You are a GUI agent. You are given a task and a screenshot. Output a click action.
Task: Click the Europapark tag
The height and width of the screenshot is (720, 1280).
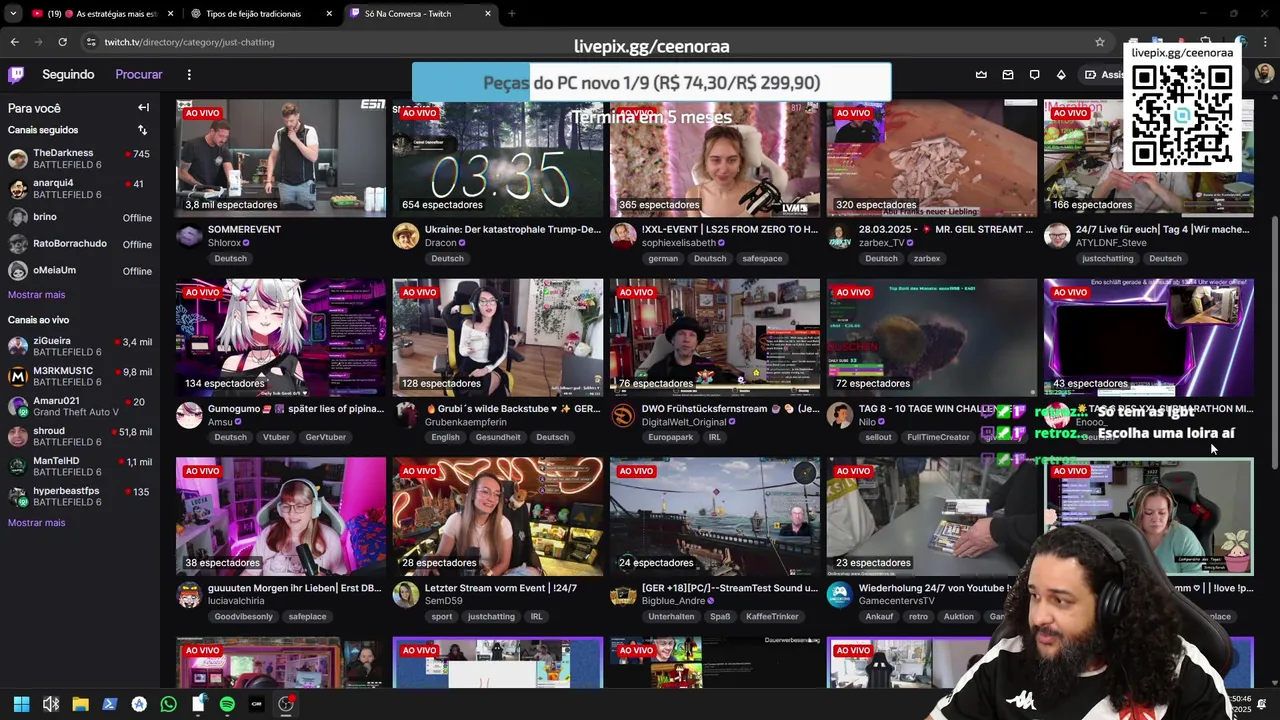pos(670,437)
